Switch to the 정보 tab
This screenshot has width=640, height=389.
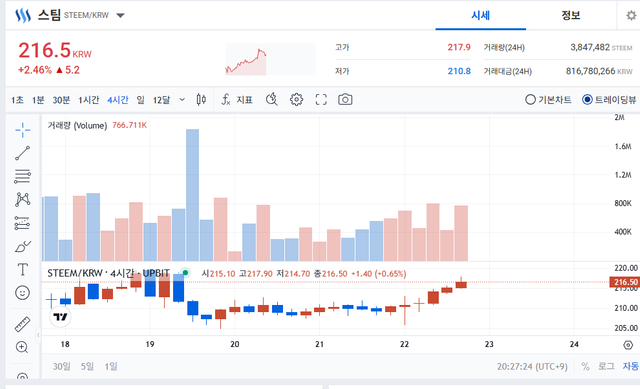571,16
